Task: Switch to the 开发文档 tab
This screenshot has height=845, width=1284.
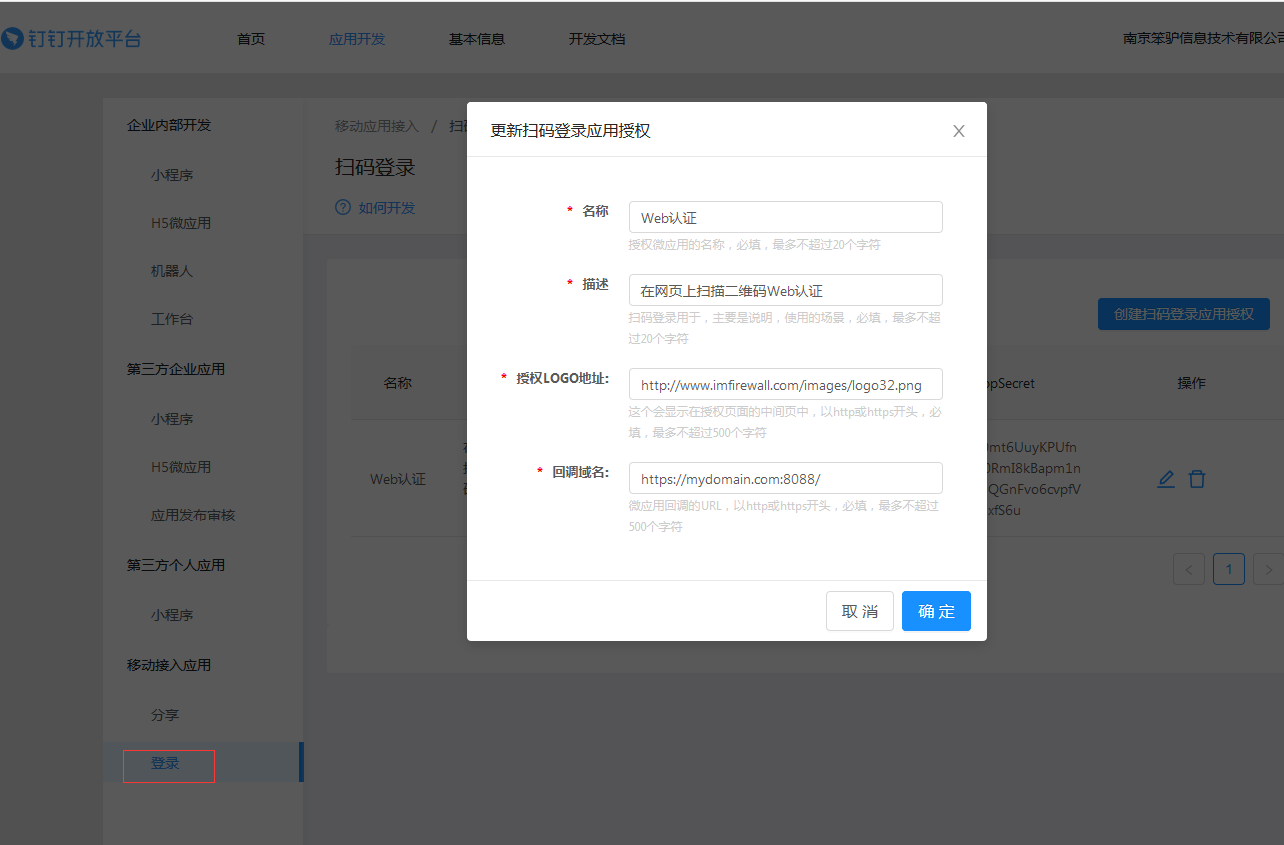Action: click(597, 39)
